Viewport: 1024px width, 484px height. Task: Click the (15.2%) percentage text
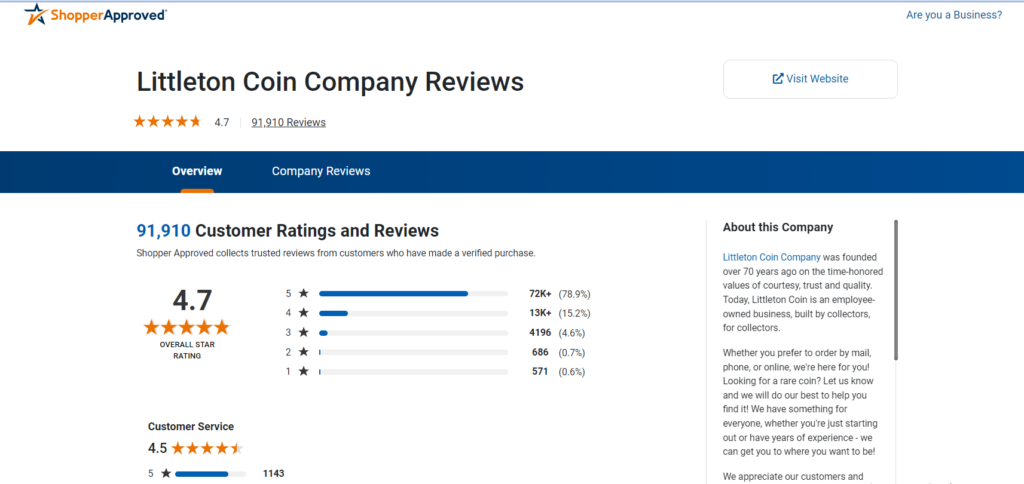point(574,314)
